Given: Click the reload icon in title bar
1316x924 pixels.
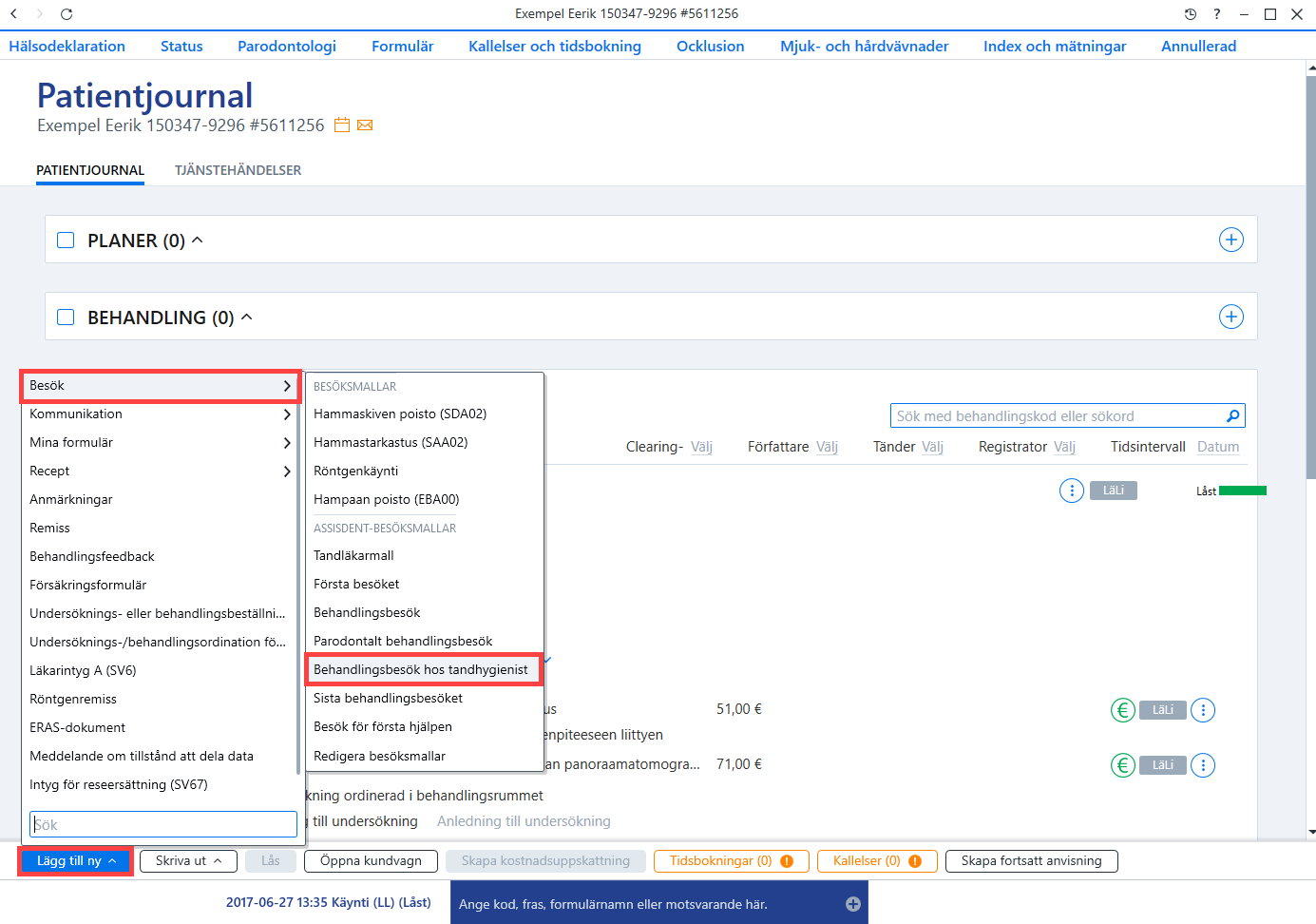Looking at the screenshot, I should click(x=67, y=13).
